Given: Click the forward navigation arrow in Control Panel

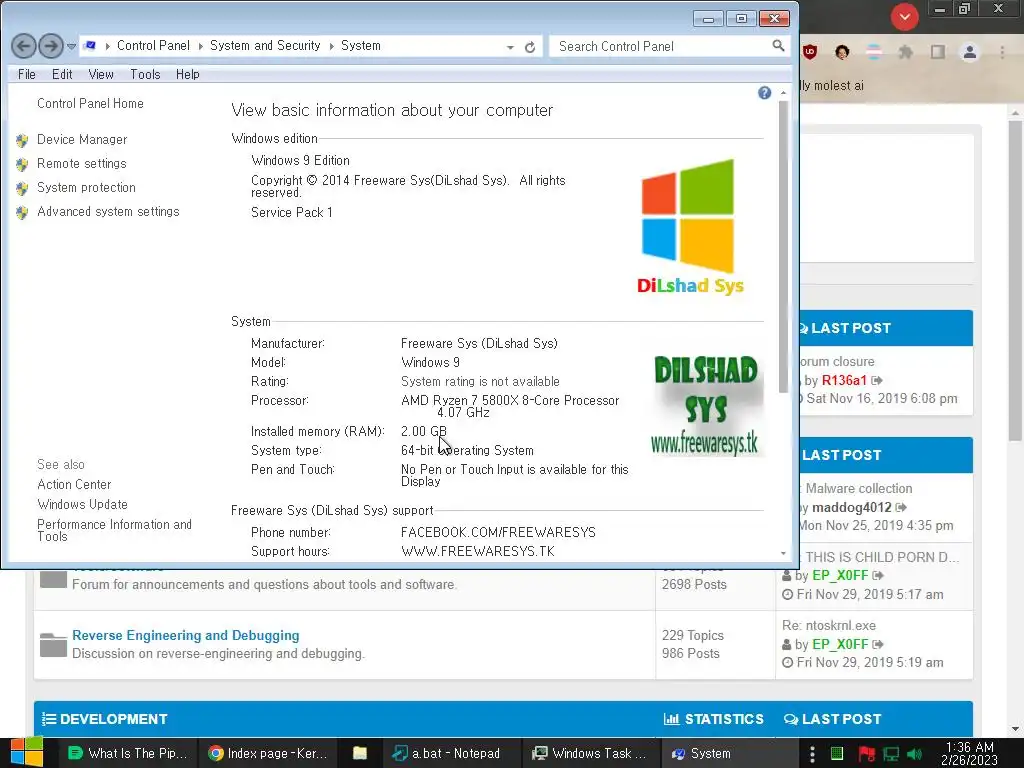Looking at the screenshot, I should pyautogui.click(x=51, y=46).
